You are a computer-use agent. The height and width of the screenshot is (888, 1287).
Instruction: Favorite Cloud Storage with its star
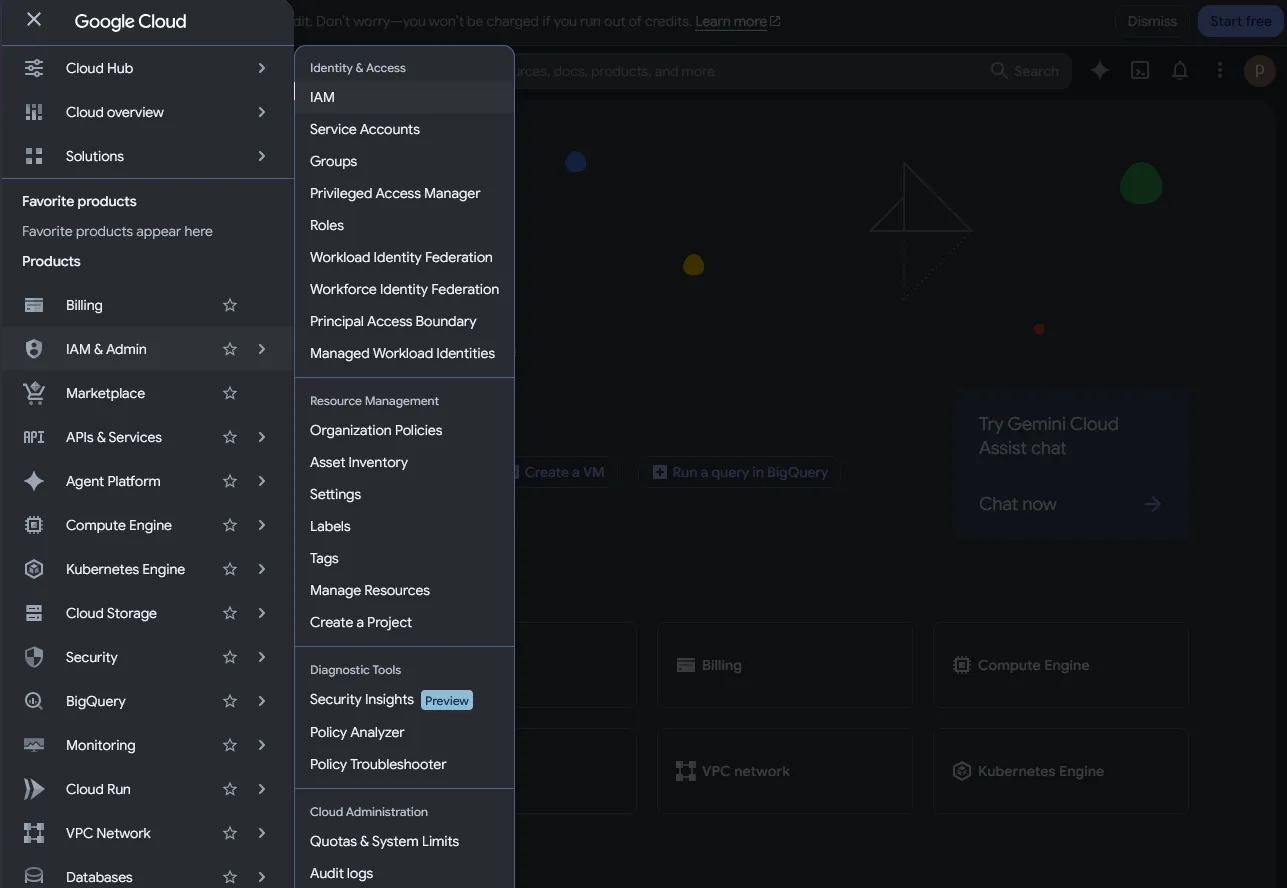[230, 613]
